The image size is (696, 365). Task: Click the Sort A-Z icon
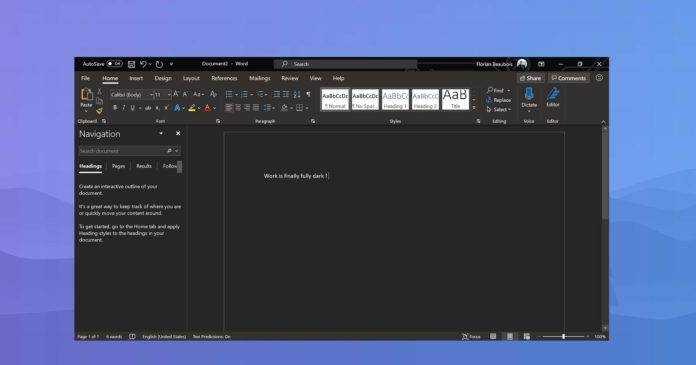coord(297,94)
